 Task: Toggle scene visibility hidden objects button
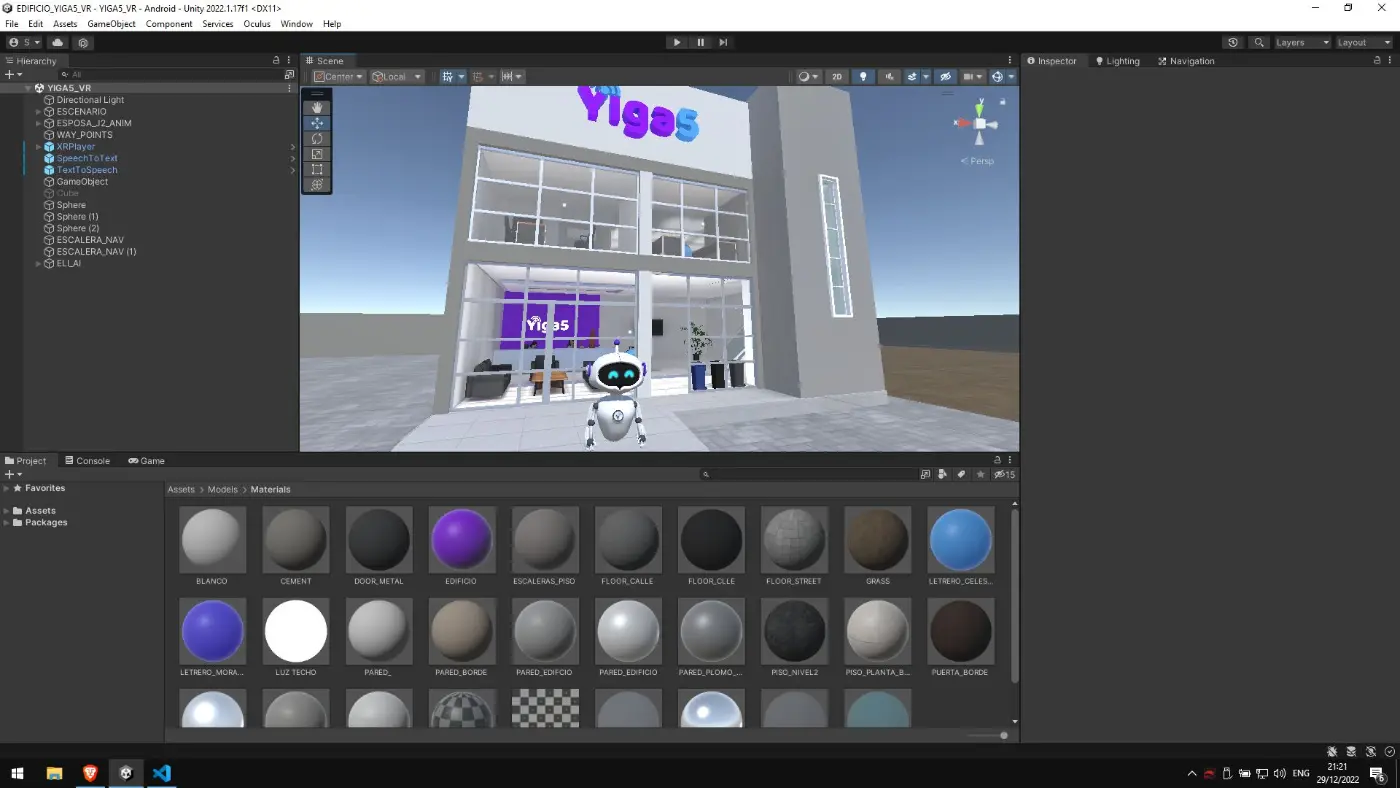pos(945,77)
